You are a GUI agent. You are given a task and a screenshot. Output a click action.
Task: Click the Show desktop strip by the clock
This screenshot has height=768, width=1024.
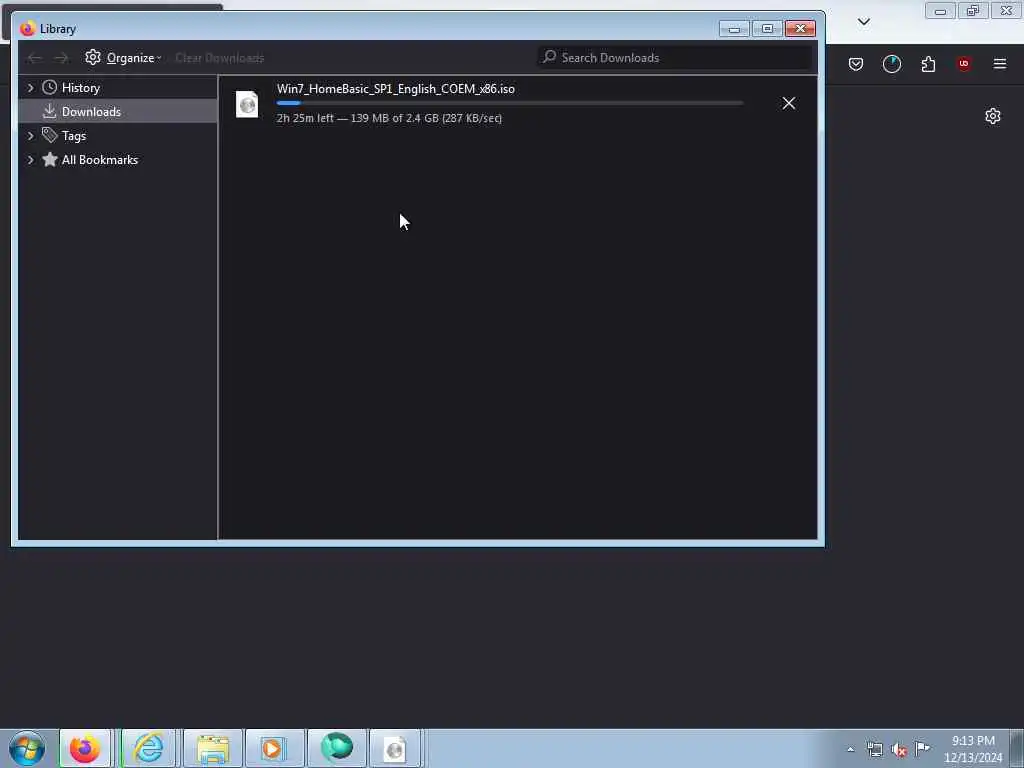pyautogui.click(x=1017, y=748)
